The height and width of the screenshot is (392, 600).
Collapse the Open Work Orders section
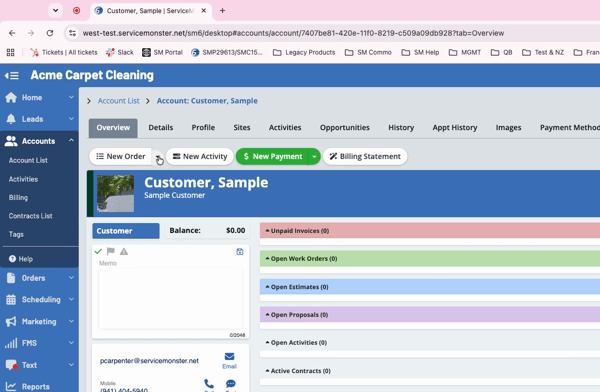(x=267, y=258)
